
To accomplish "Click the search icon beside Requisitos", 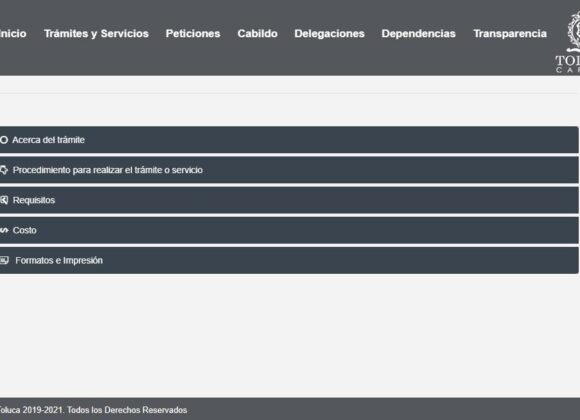I will 4,200.
